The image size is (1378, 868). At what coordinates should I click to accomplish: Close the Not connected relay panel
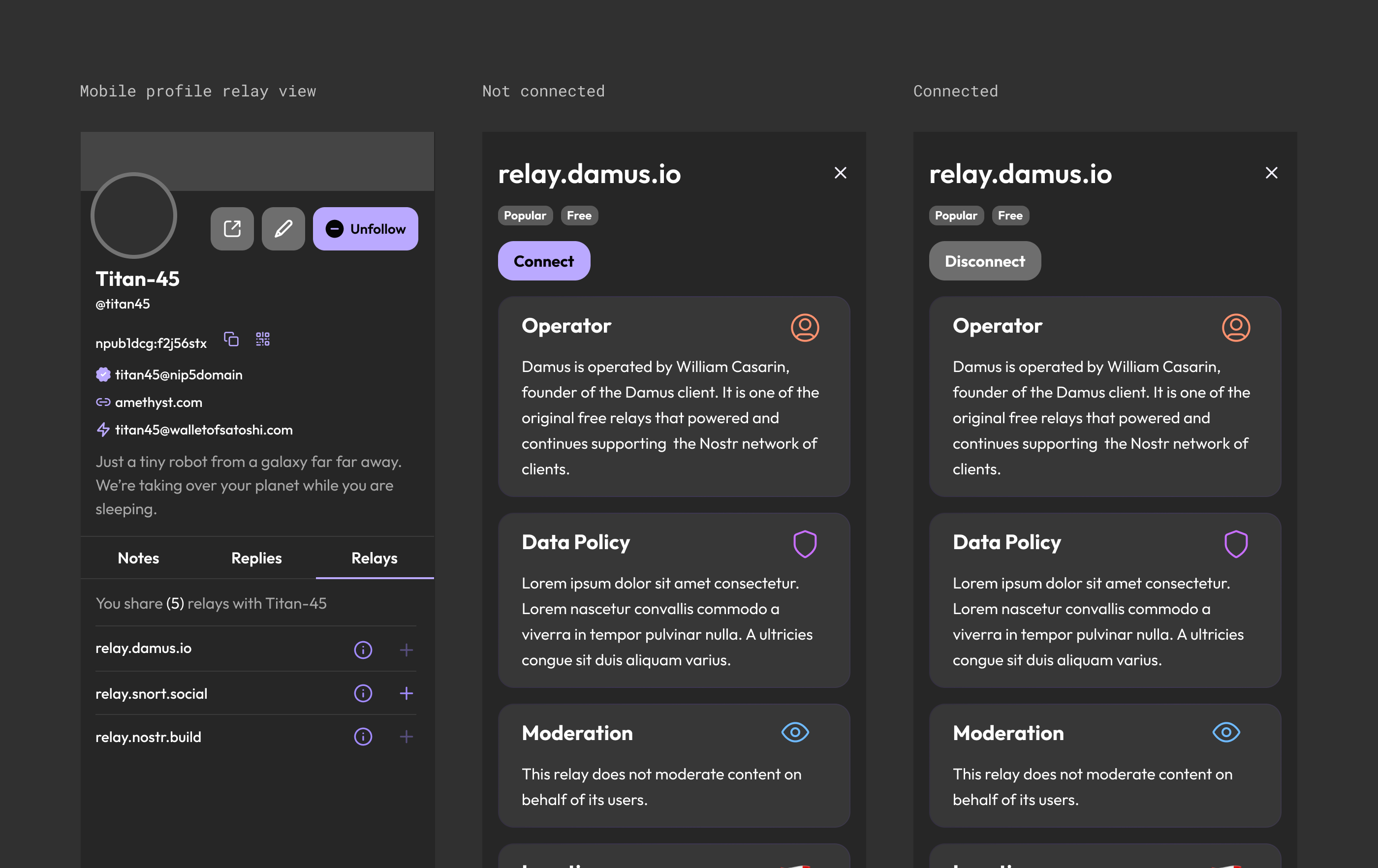pos(840,173)
